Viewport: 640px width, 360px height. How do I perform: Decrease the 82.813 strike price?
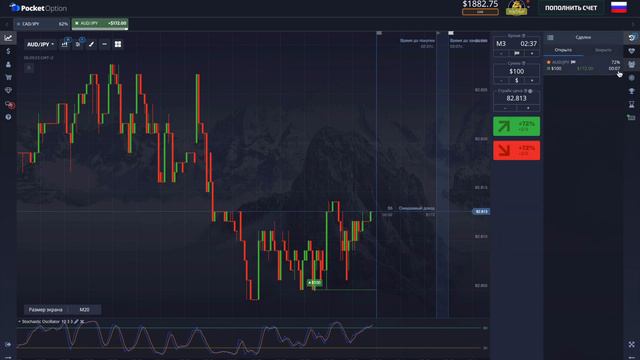pyautogui.click(x=505, y=108)
